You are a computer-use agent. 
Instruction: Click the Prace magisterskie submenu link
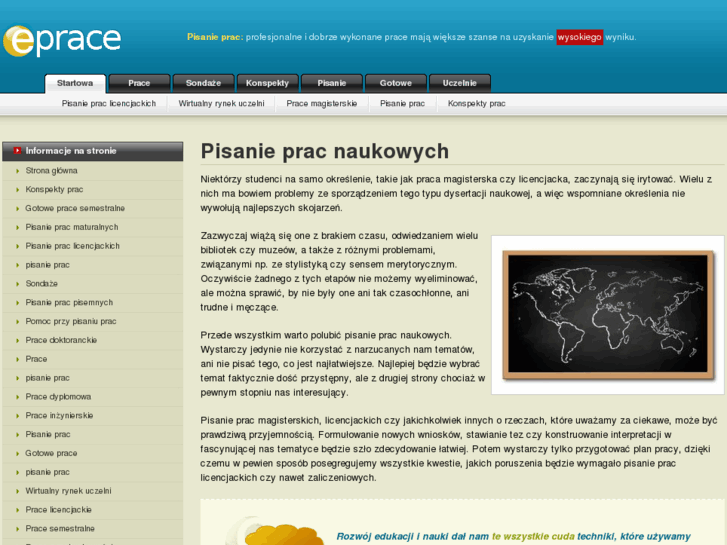(322, 103)
